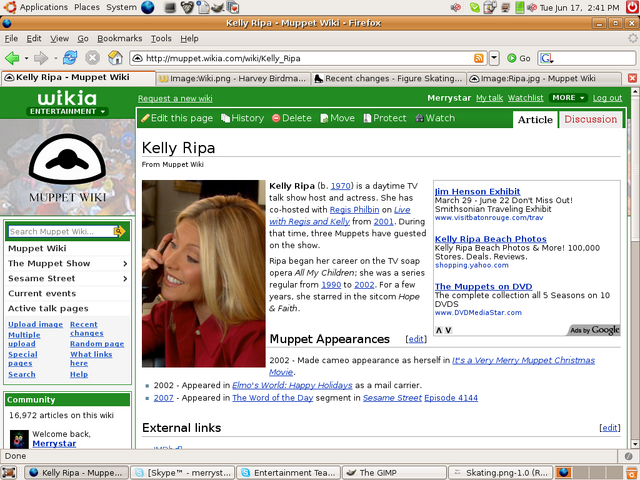
Task: Click the 1970 birth year link
Action: click(340, 186)
